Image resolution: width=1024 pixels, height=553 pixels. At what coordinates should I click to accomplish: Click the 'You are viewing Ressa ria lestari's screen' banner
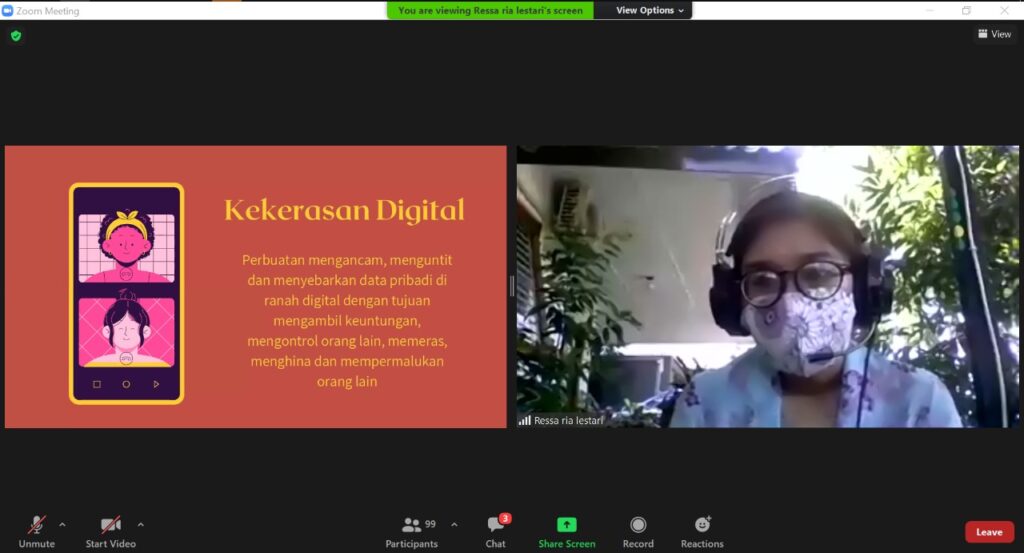[490, 10]
